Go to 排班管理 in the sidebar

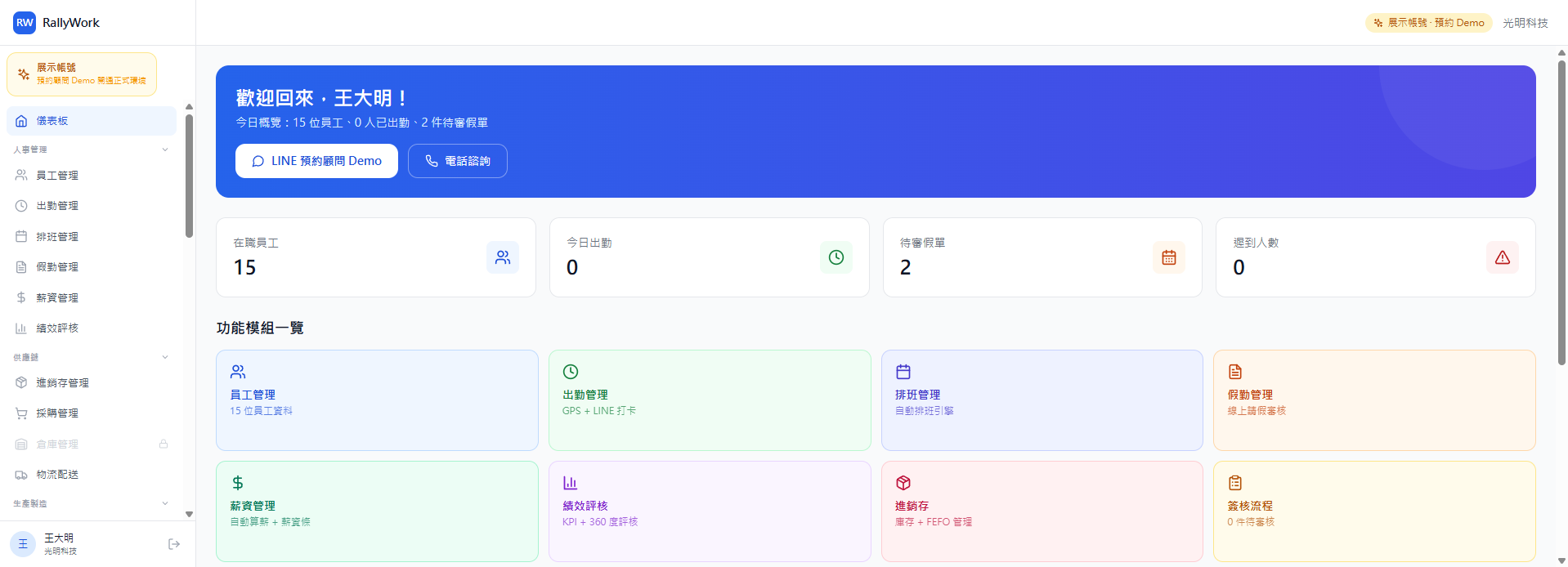pos(57,237)
